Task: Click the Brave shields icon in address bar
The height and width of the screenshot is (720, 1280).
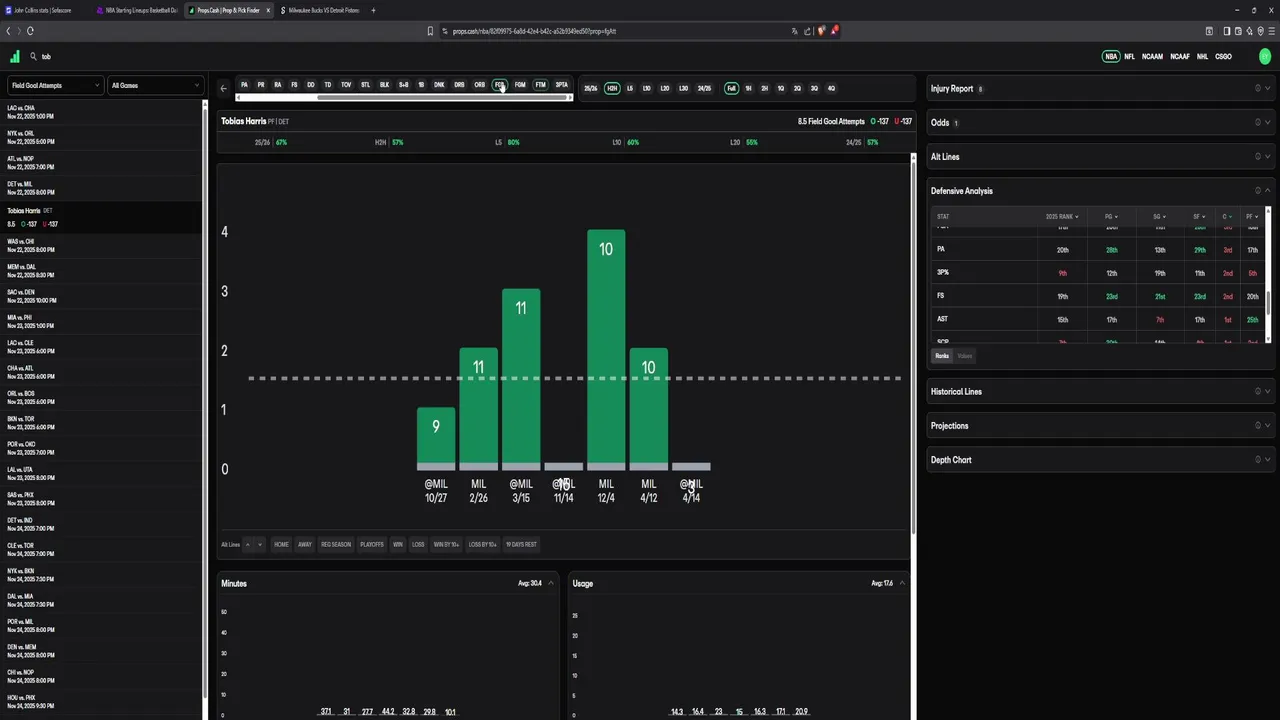Action: tap(822, 31)
